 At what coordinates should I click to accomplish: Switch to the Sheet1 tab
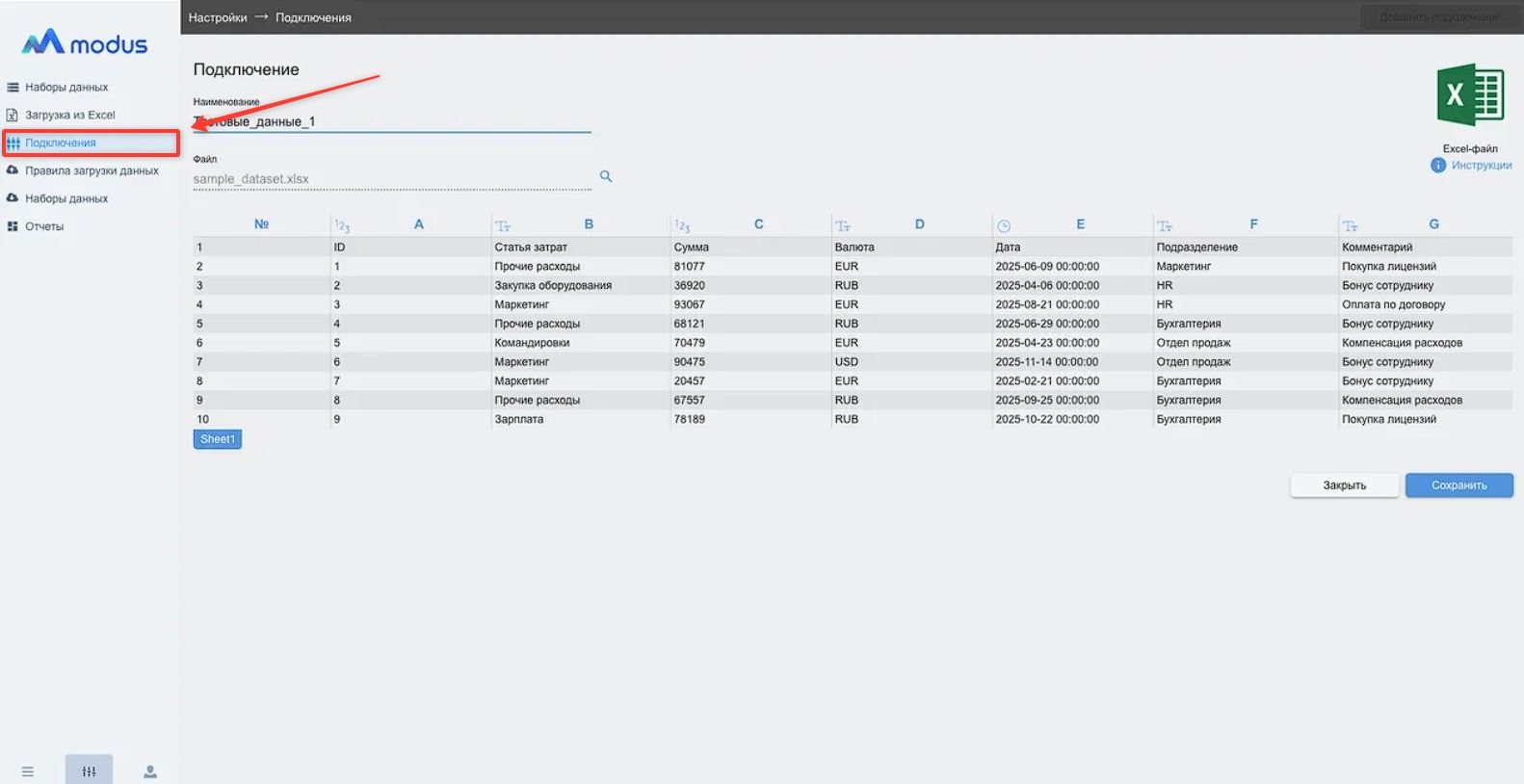click(x=218, y=439)
